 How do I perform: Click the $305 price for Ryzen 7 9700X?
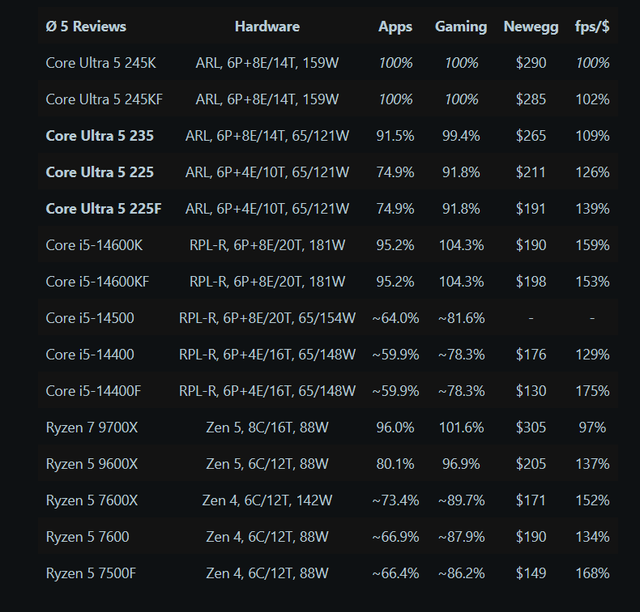[531, 427]
